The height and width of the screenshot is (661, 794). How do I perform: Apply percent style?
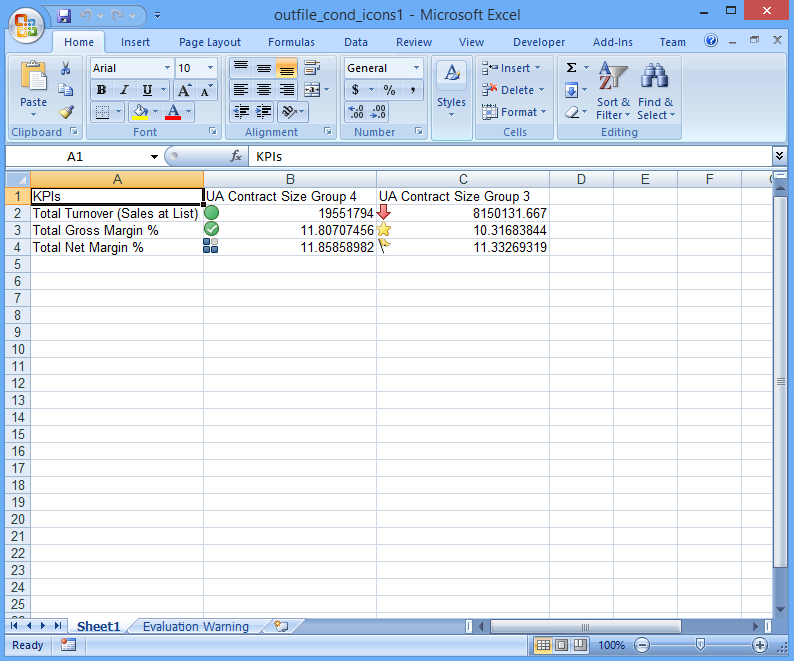click(x=389, y=90)
